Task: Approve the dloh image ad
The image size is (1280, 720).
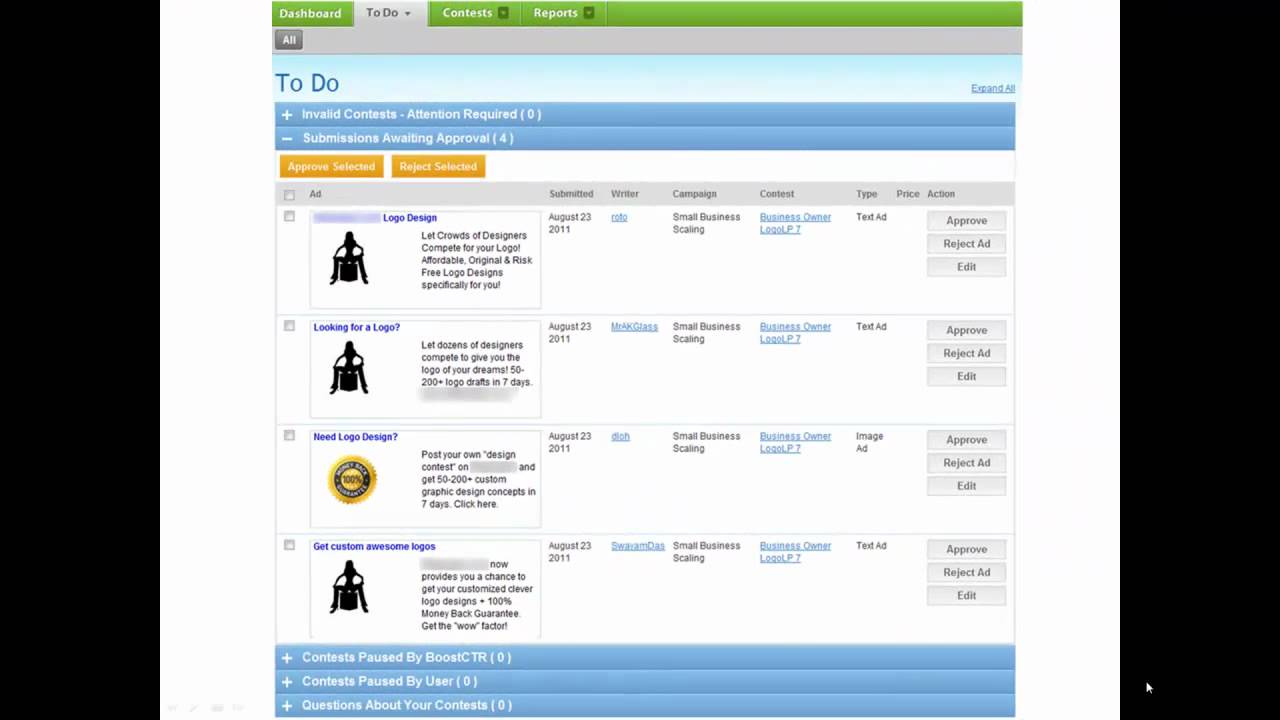Action: point(966,440)
